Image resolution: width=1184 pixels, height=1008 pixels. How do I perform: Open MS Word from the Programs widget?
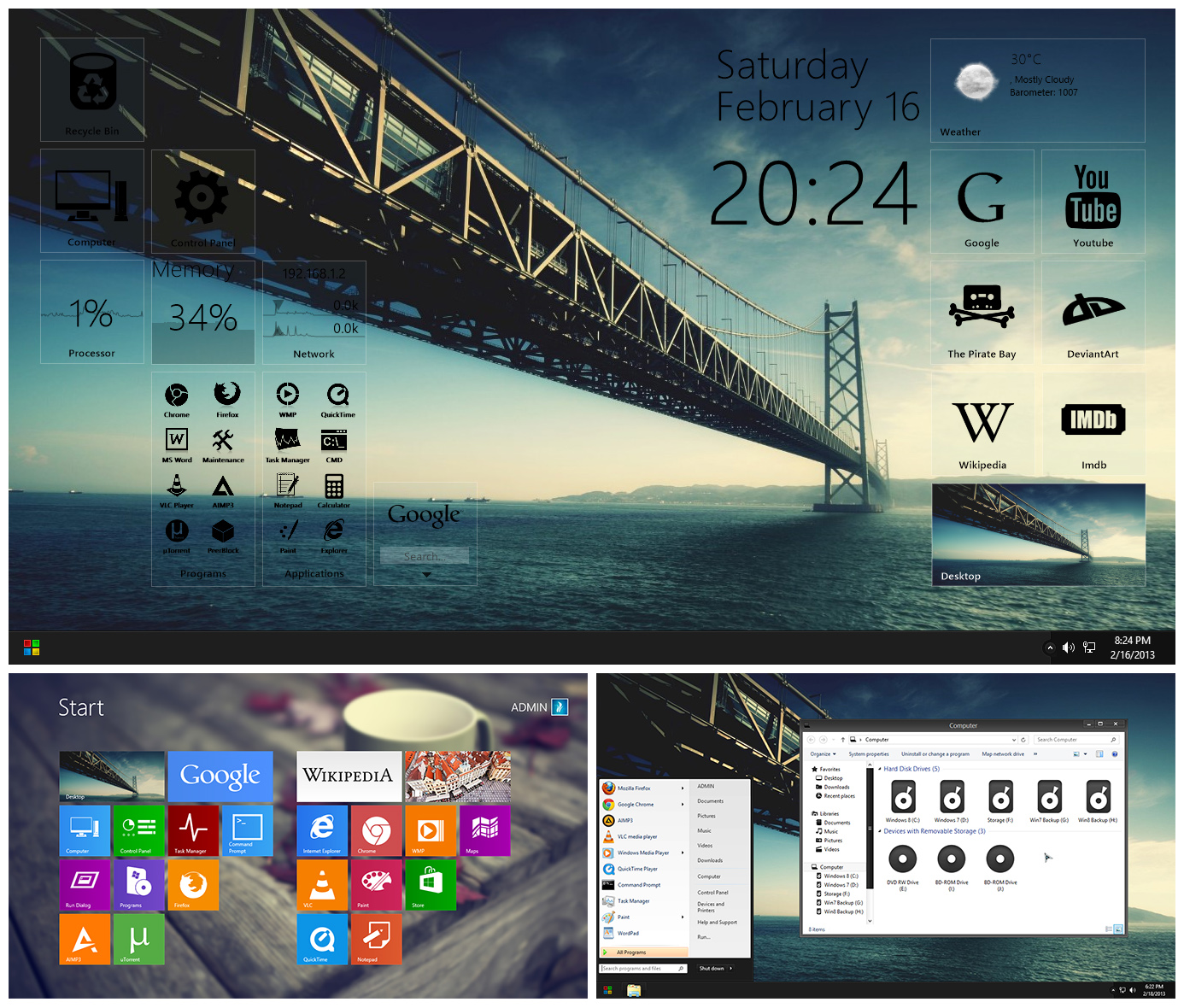click(x=177, y=445)
